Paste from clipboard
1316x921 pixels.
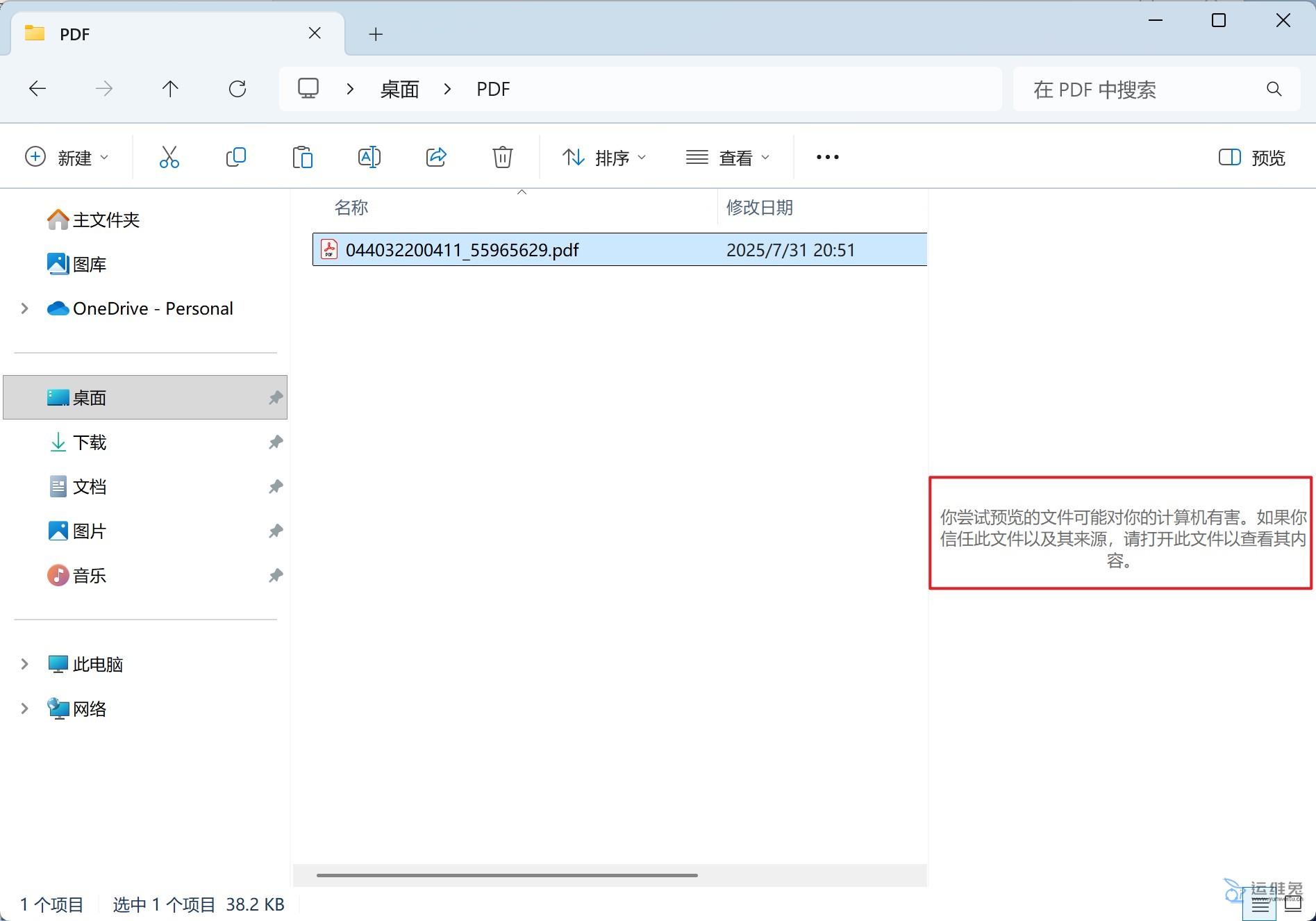303,157
